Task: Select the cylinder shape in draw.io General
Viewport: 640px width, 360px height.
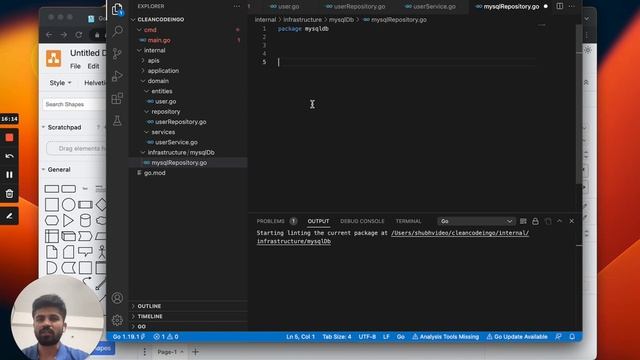Action: click(x=85, y=221)
